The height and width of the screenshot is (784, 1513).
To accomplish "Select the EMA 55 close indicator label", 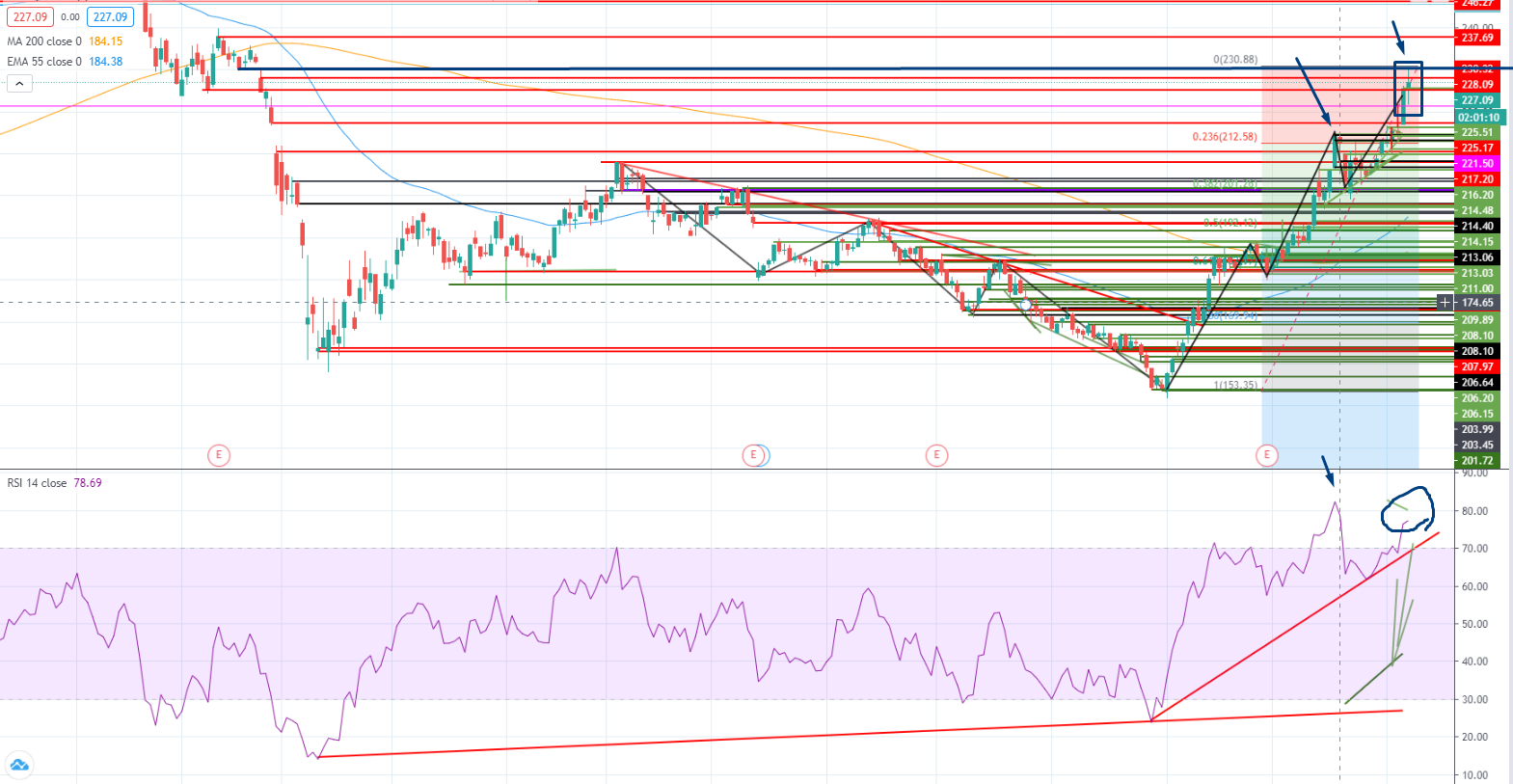I will click(x=44, y=62).
